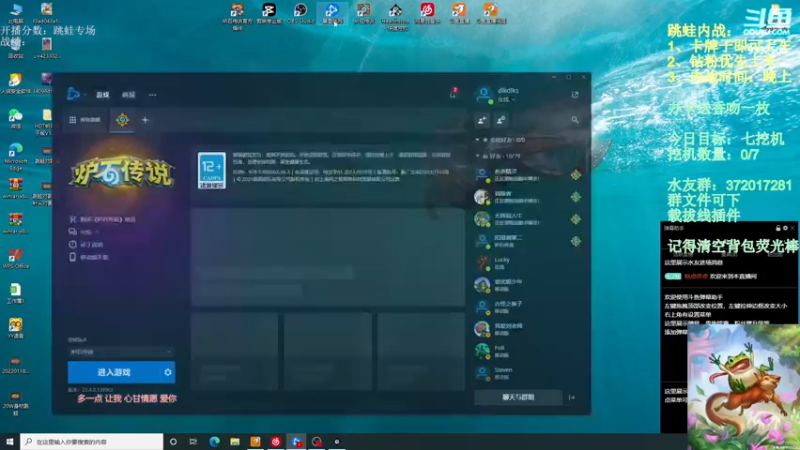The image size is (800, 450).
Task: Click the add friend icon
Action: click(482, 120)
